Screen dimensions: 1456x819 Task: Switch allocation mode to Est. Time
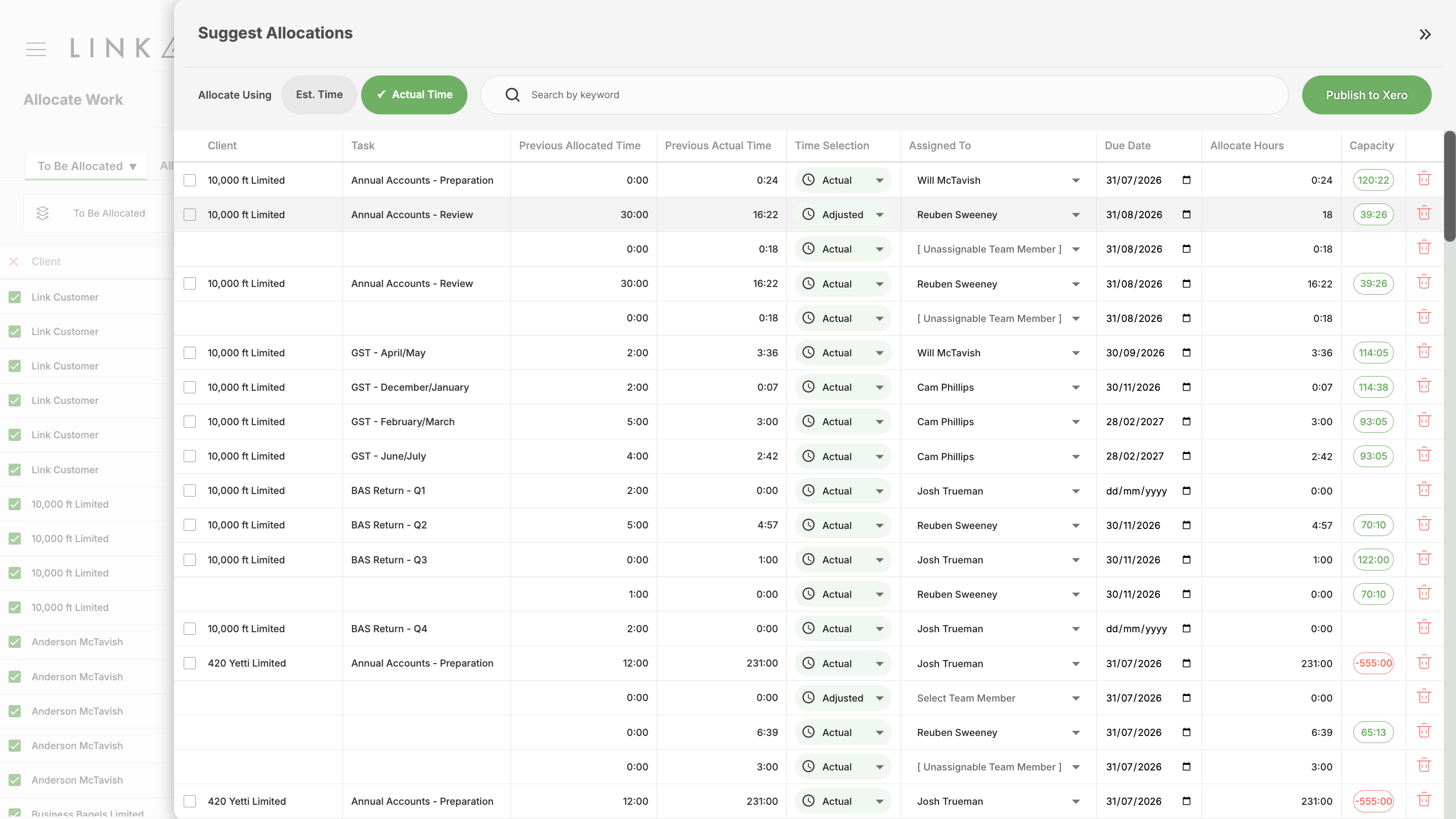coord(319,95)
